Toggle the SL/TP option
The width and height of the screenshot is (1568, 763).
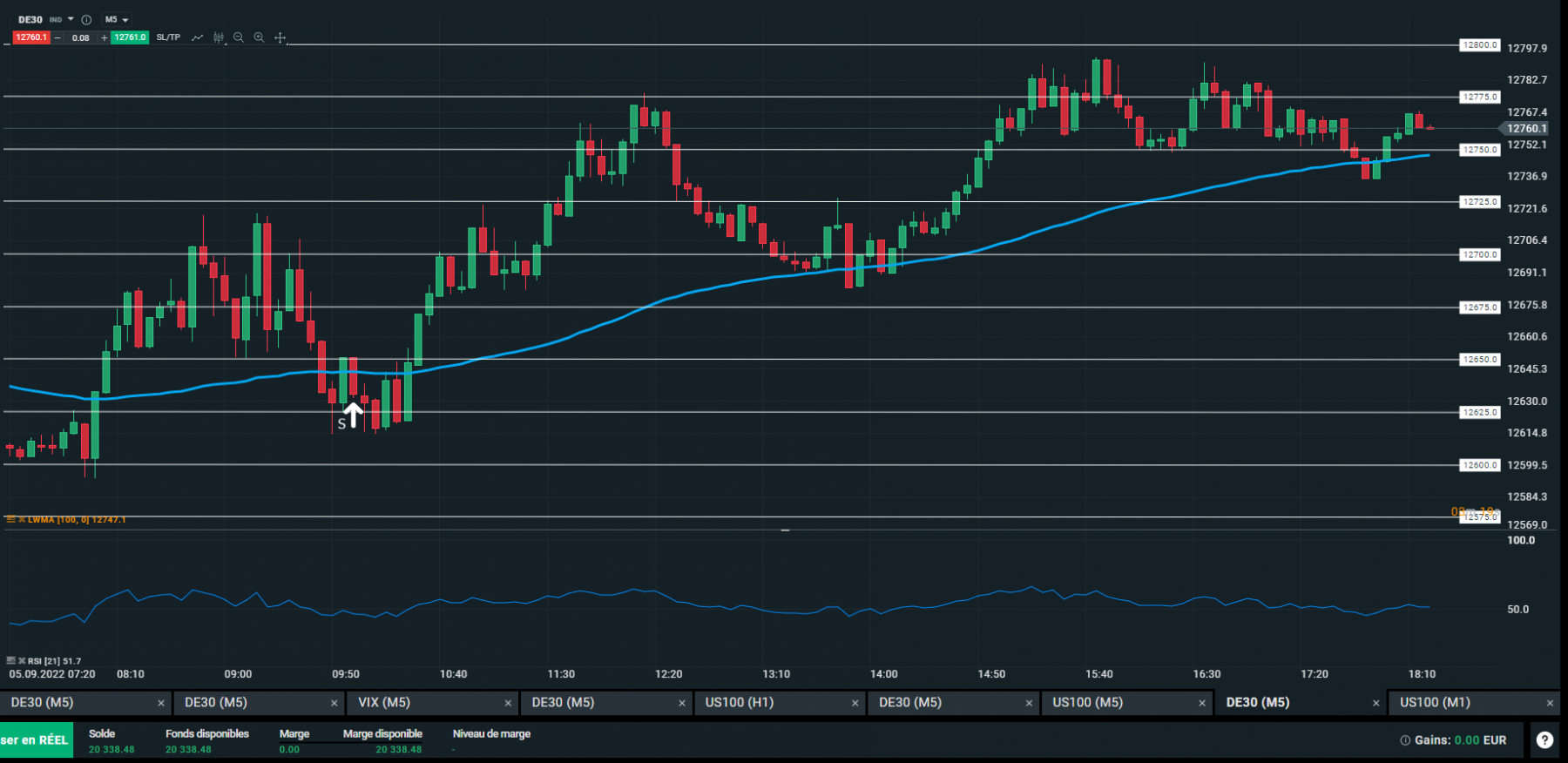[x=168, y=37]
